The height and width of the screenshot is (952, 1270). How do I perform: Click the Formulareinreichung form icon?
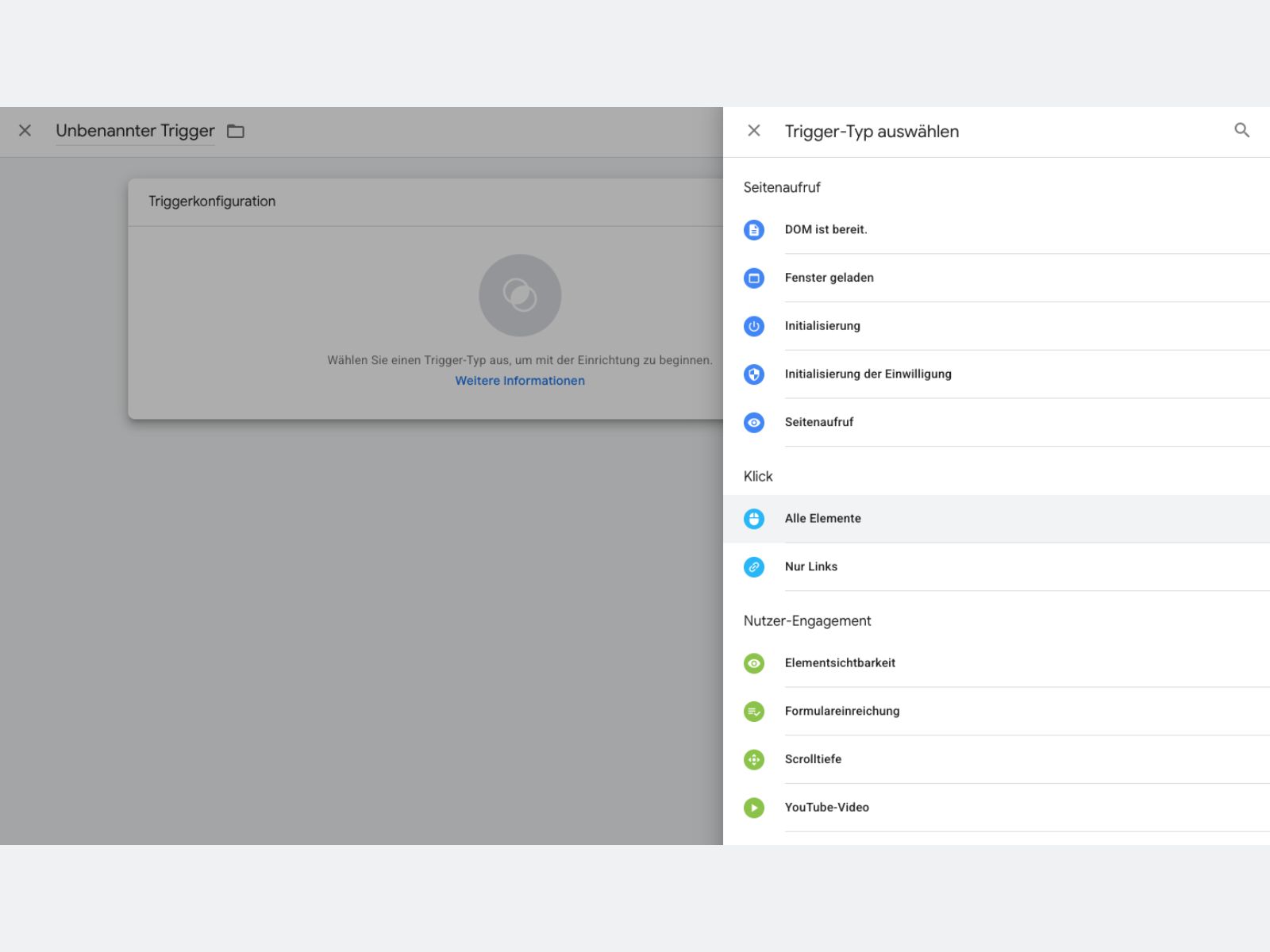click(x=754, y=712)
